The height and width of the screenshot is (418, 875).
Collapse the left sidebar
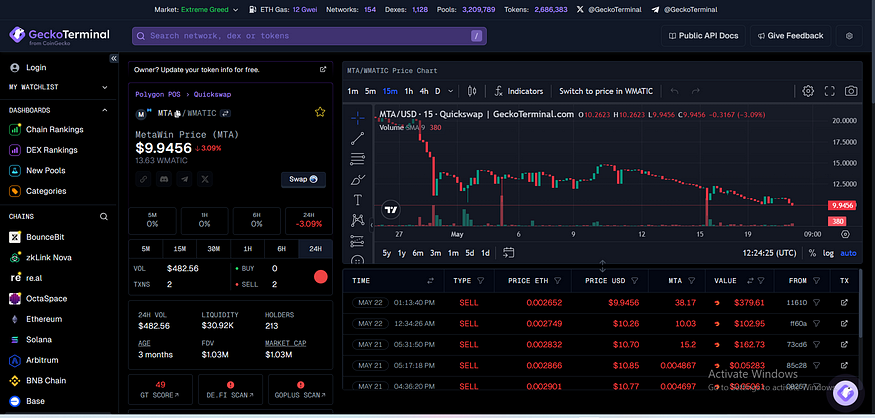click(113, 58)
